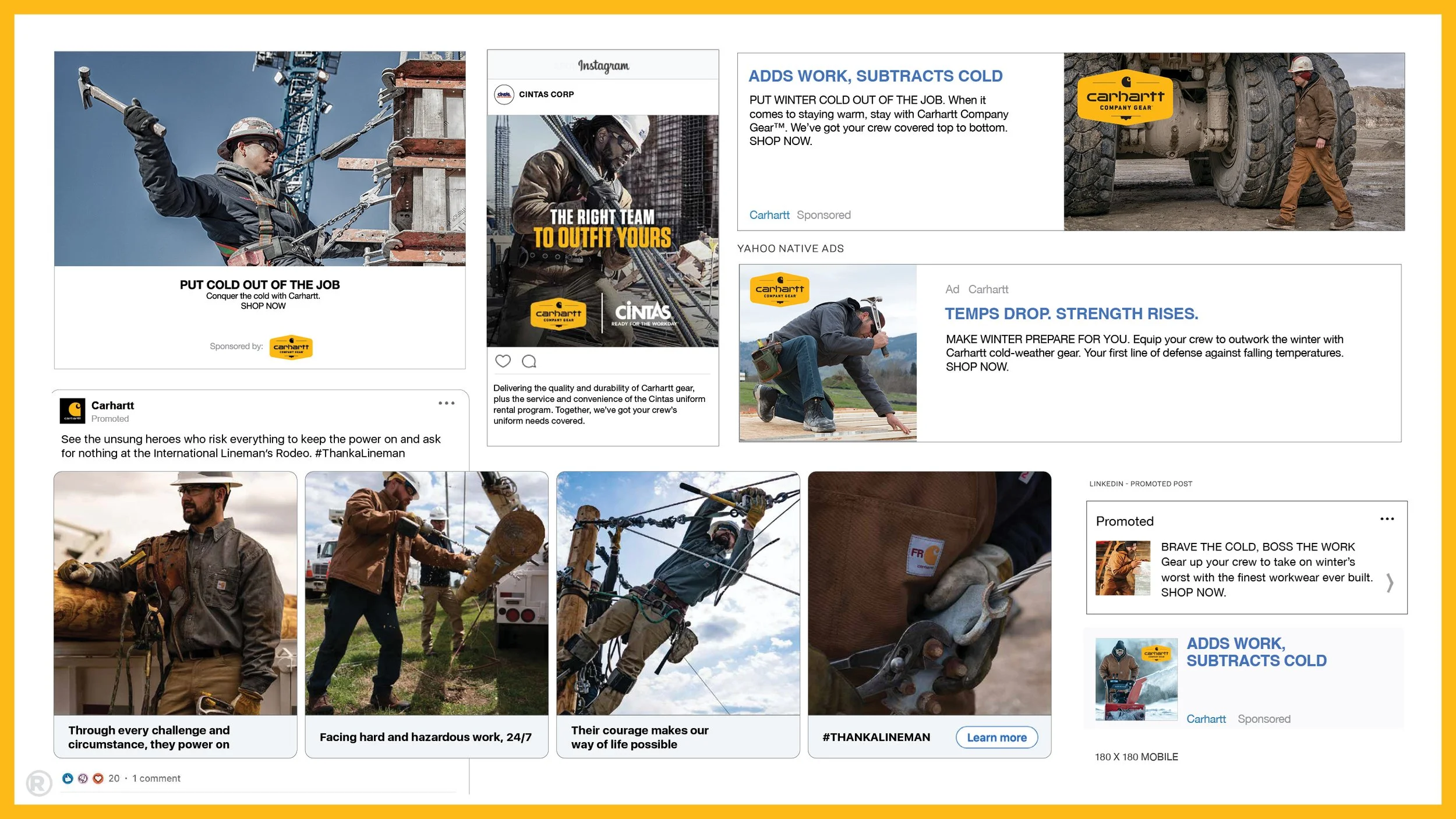The height and width of the screenshot is (819, 1456).
Task: Click the Instagram logo header
Action: click(603, 66)
